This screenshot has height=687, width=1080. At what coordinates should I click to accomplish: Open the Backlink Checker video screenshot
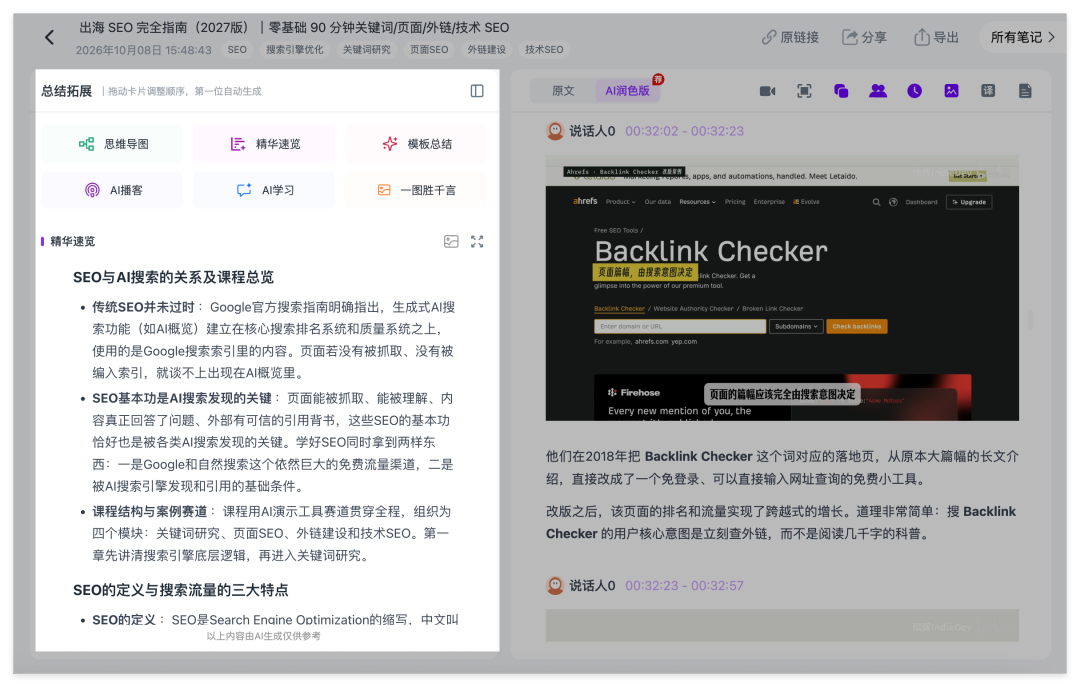pyautogui.click(x=782, y=288)
